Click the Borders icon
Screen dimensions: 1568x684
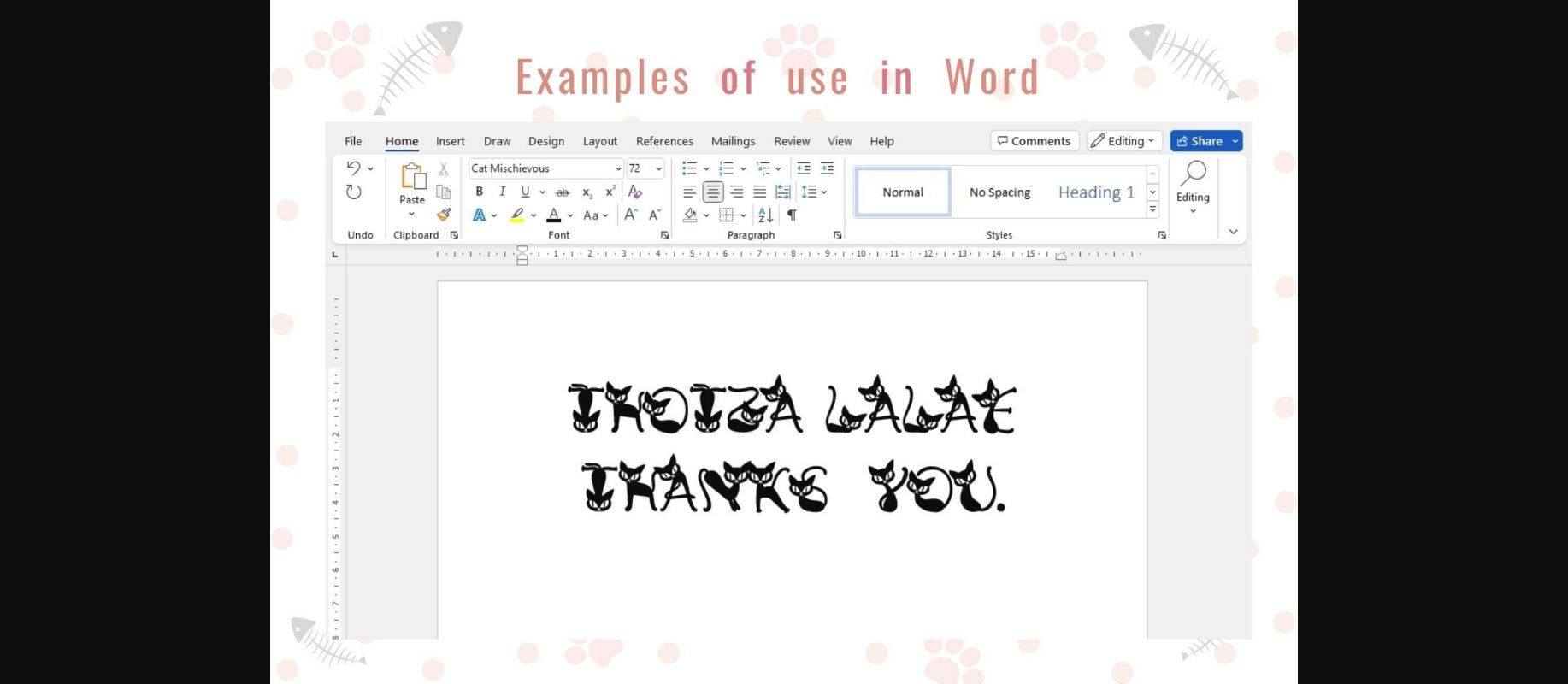pyautogui.click(x=726, y=215)
